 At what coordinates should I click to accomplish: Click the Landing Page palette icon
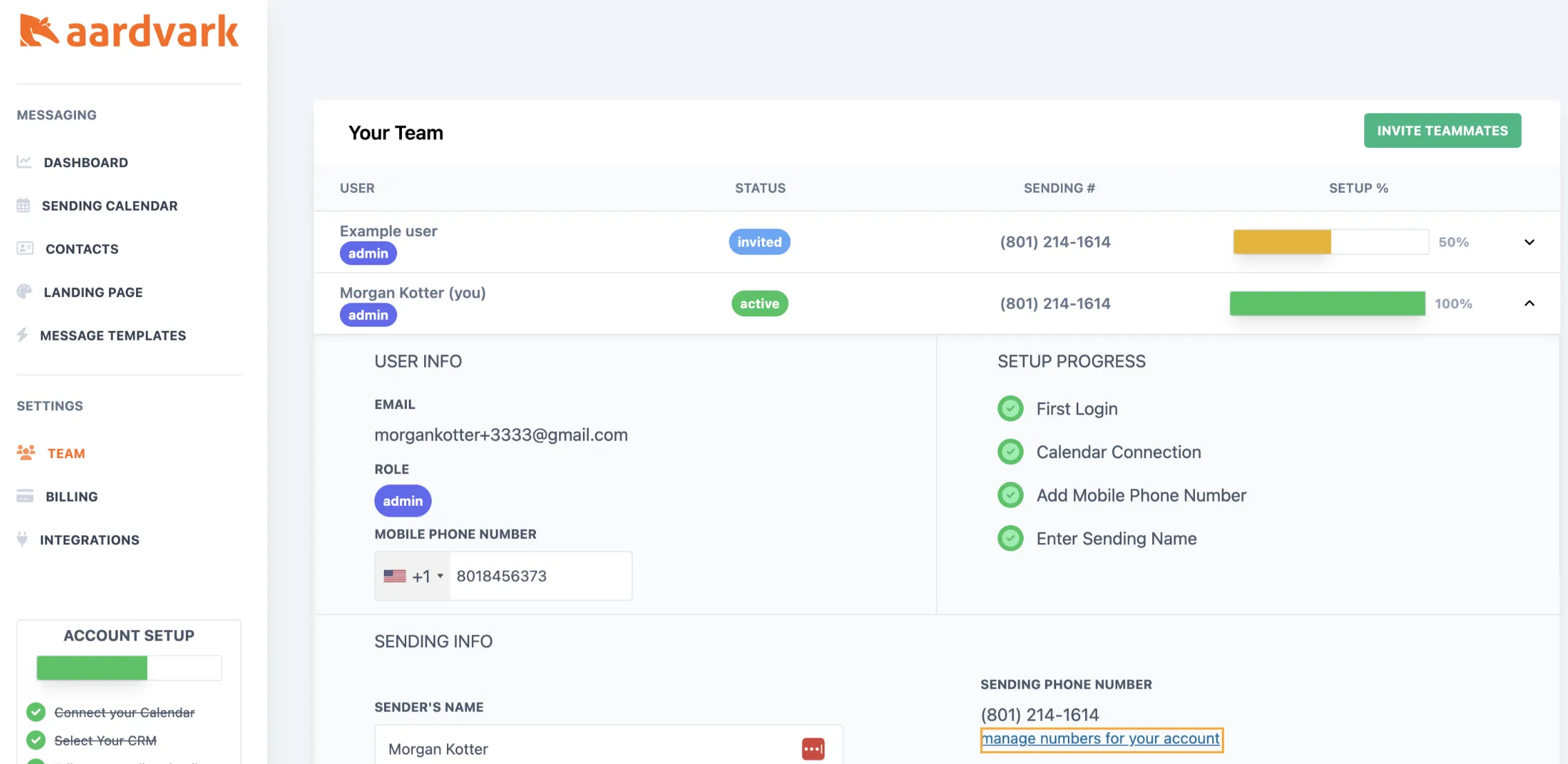tap(24, 292)
